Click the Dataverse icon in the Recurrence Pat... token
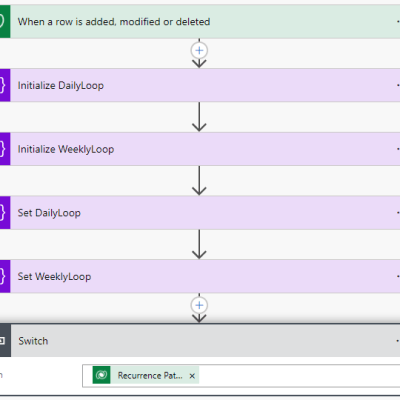 point(102,375)
